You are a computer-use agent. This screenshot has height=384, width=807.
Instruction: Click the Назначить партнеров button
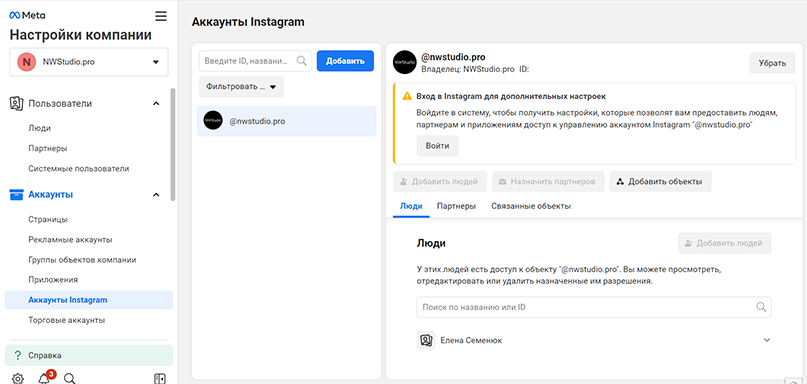[x=548, y=182]
